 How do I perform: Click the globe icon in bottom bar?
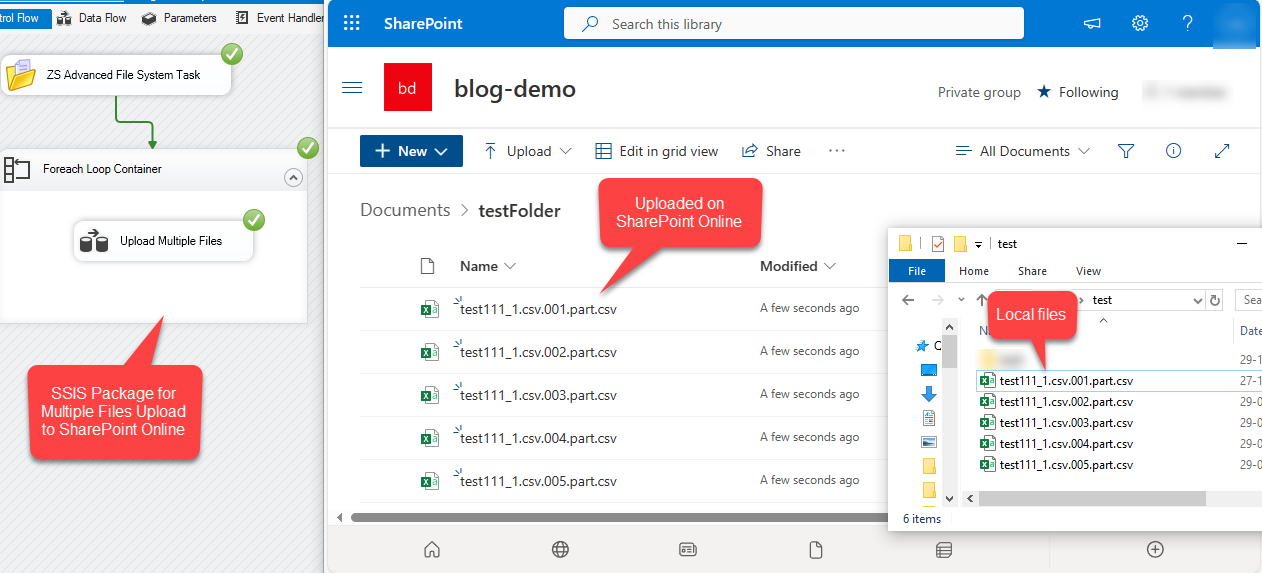(560, 549)
